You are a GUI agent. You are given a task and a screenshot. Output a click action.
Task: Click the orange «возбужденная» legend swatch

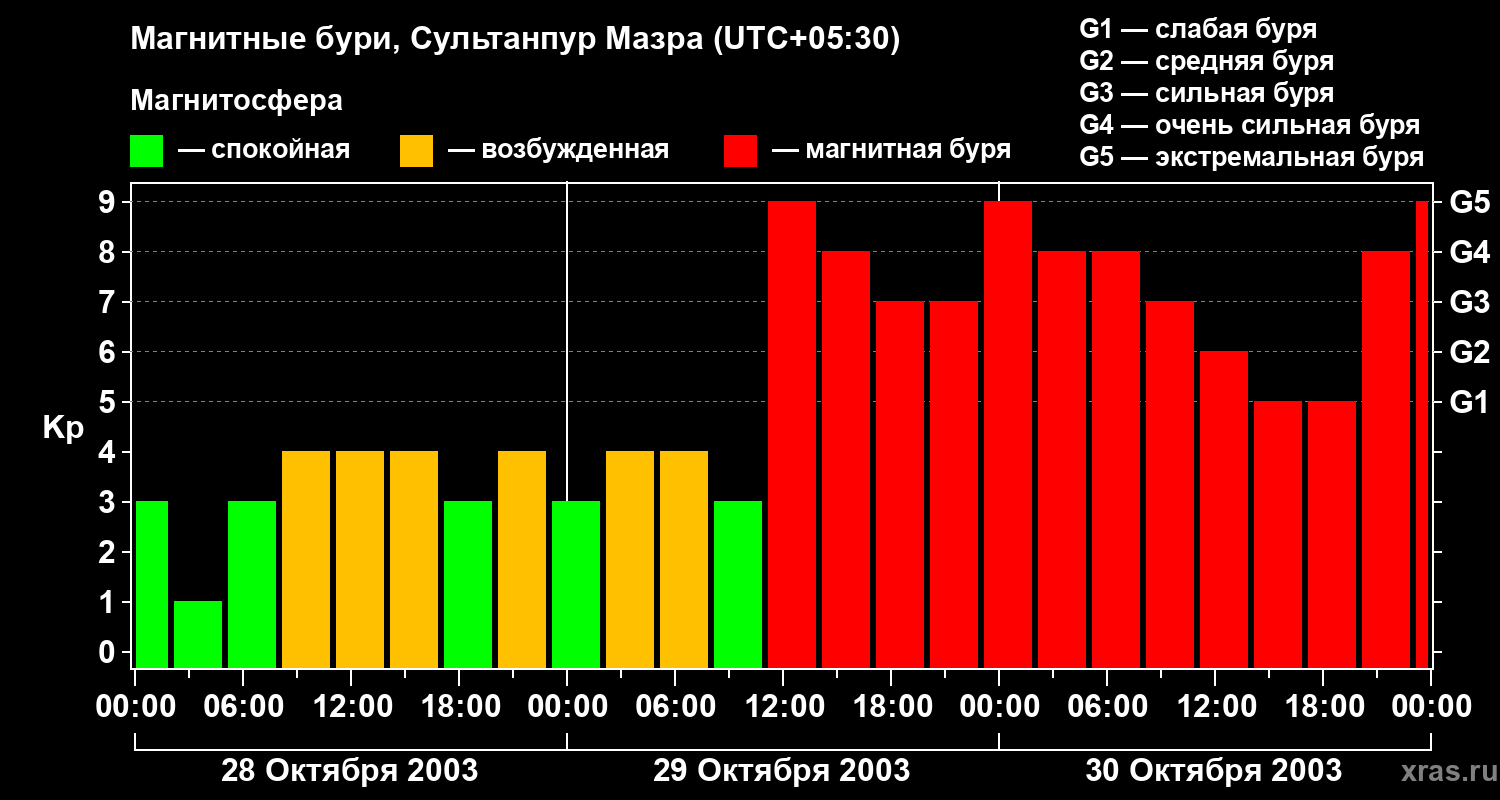coord(416,151)
